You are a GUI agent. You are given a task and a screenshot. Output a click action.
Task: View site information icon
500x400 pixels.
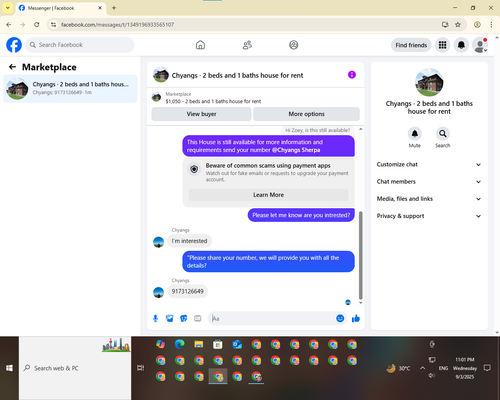(x=54, y=25)
